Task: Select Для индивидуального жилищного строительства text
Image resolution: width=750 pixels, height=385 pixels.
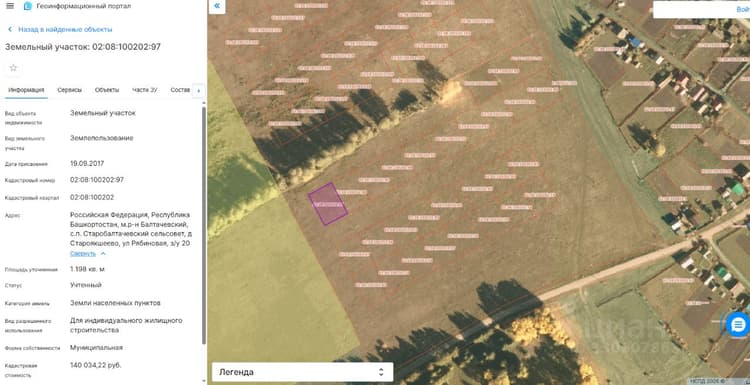Action: click(x=126, y=325)
